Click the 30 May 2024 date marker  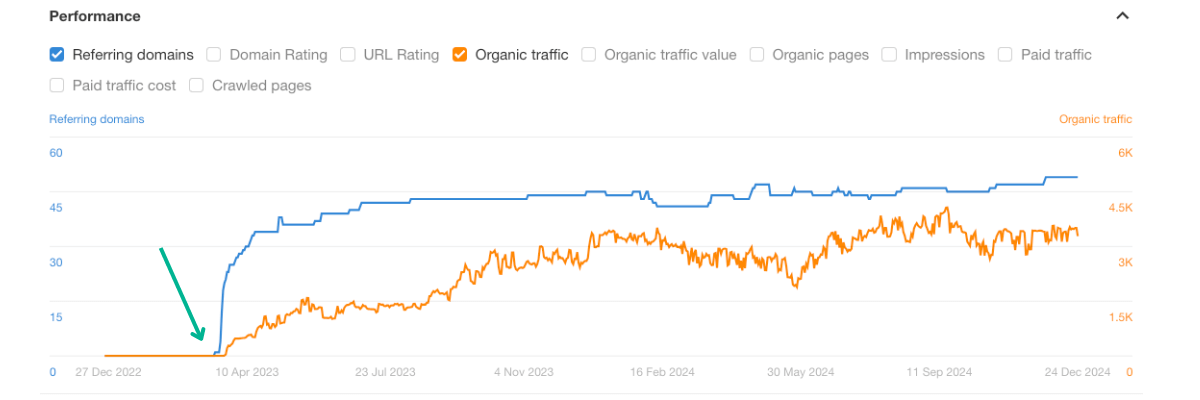coord(801,372)
